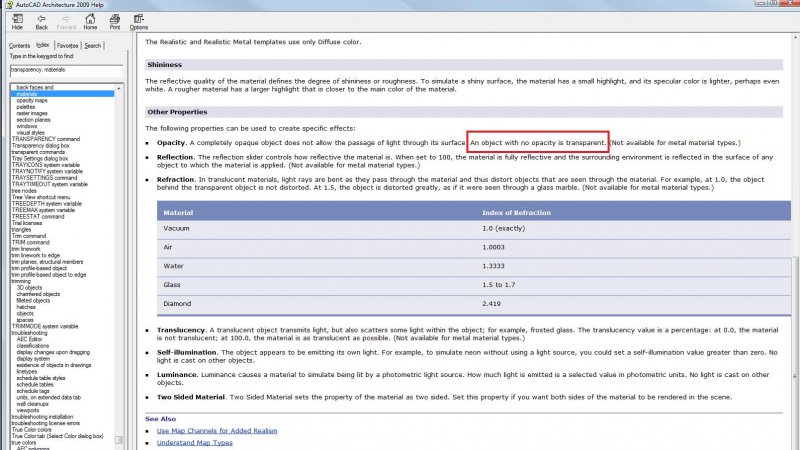Open the Options toolbar menu
Screen dimensions: 800x450
tap(138, 21)
